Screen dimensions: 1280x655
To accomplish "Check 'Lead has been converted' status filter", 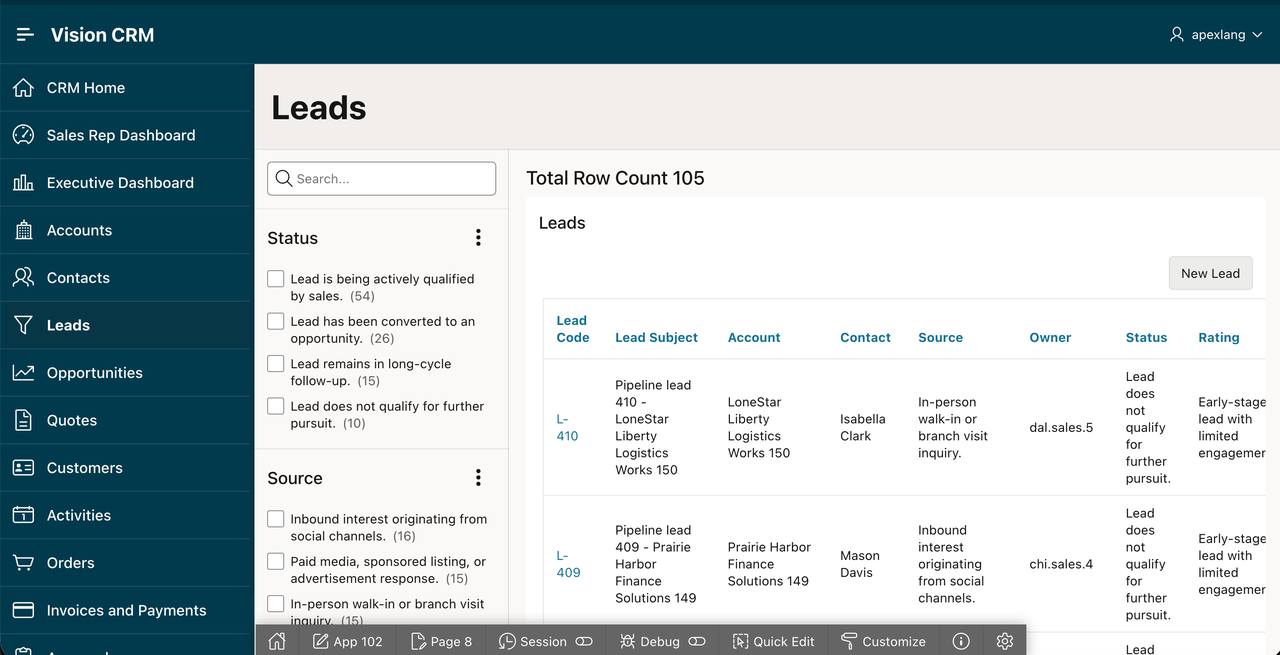I will pyautogui.click(x=276, y=321).
